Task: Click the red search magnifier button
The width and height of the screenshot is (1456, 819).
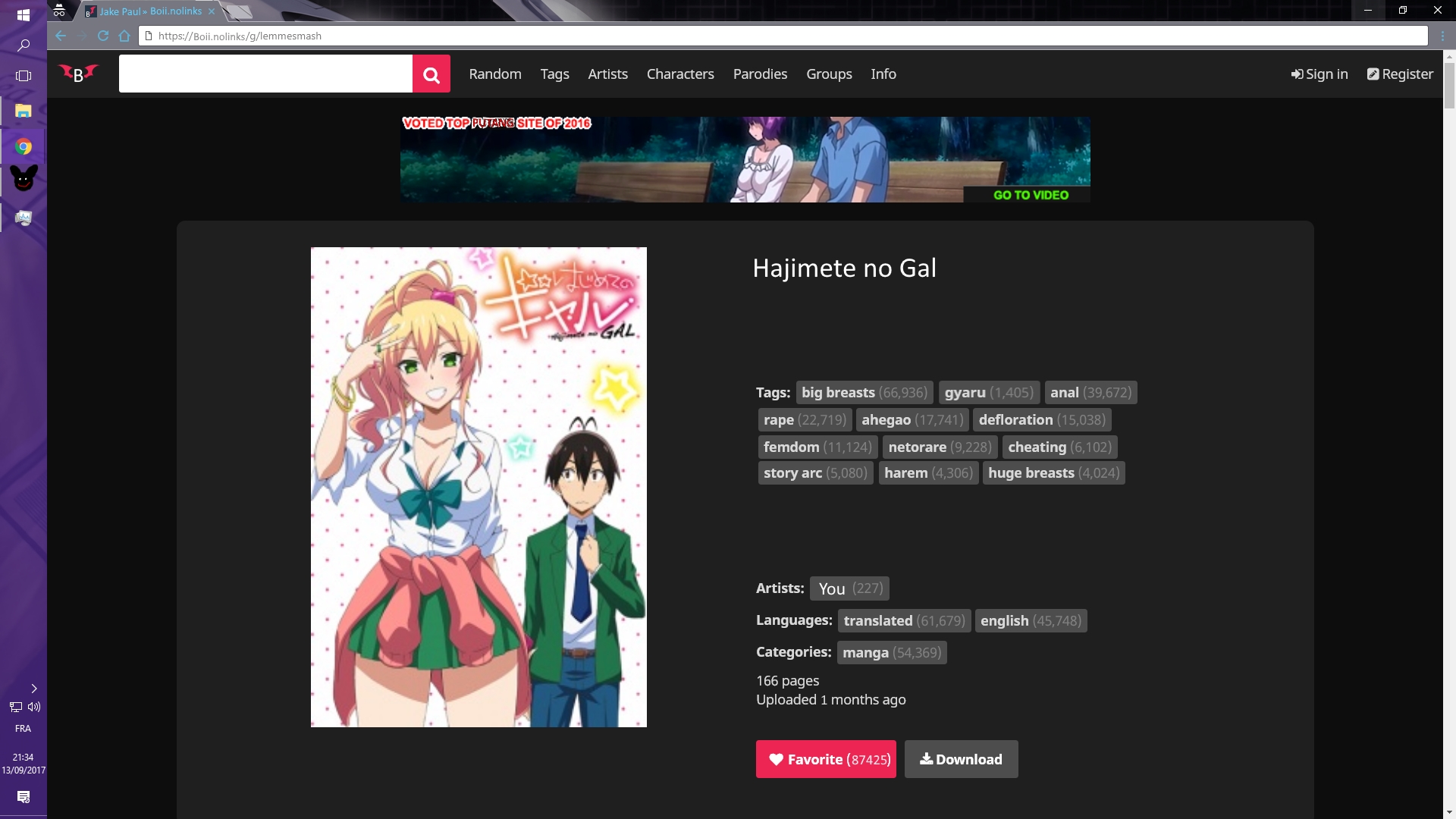Action: (x=431, y=74)
